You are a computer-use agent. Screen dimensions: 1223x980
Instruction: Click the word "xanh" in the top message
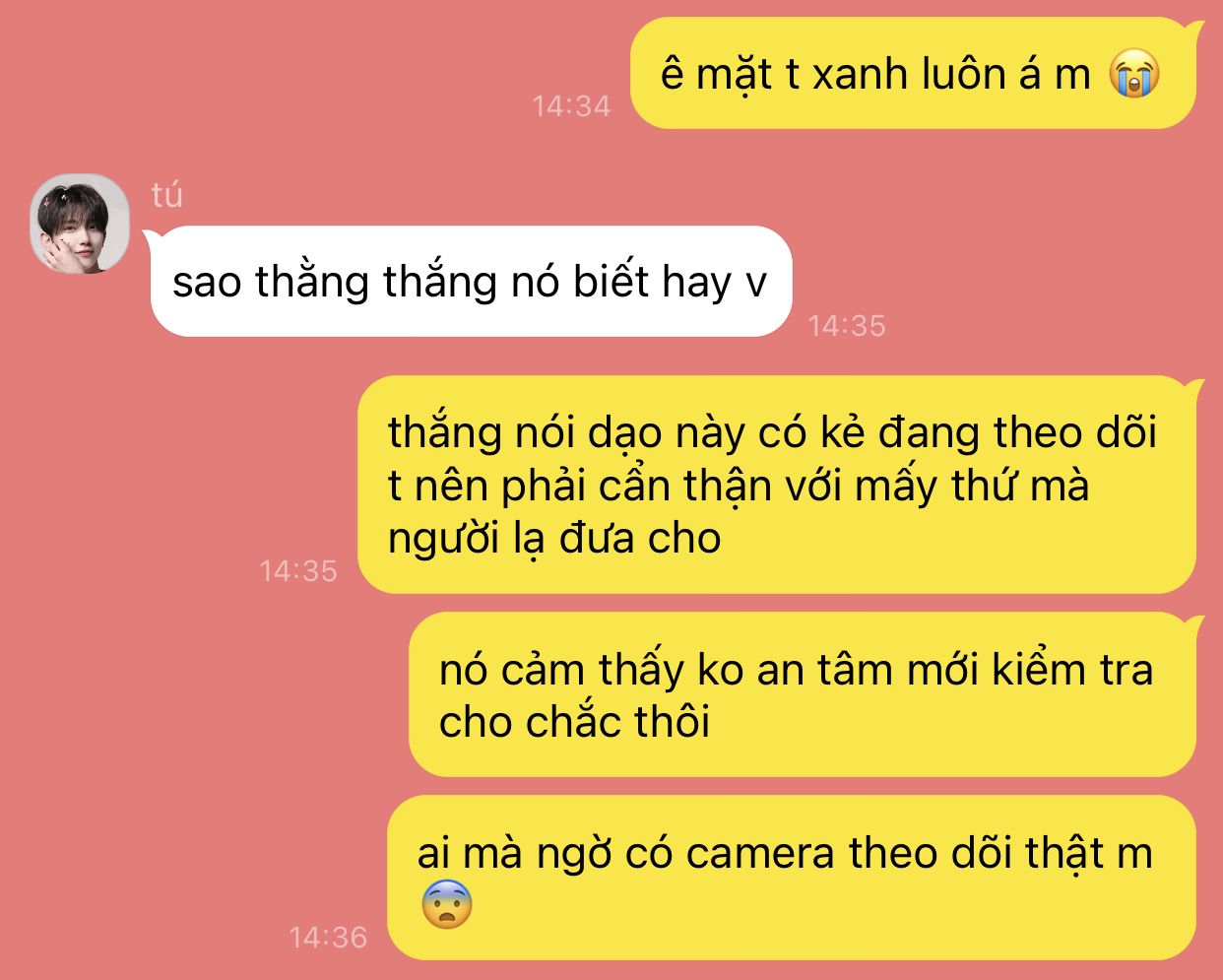click(x=860, y=74)
